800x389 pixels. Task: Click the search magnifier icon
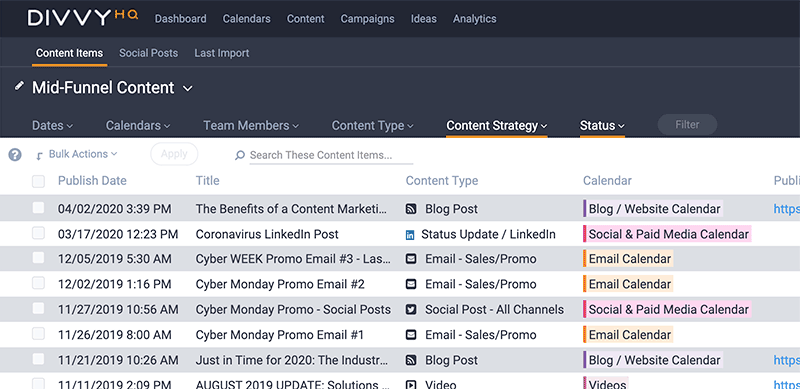(239, 155)
